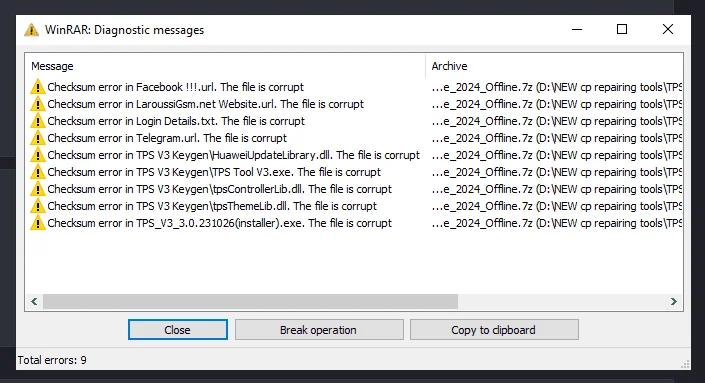Click WinRAR warning icon in title bar

point(31,30)
